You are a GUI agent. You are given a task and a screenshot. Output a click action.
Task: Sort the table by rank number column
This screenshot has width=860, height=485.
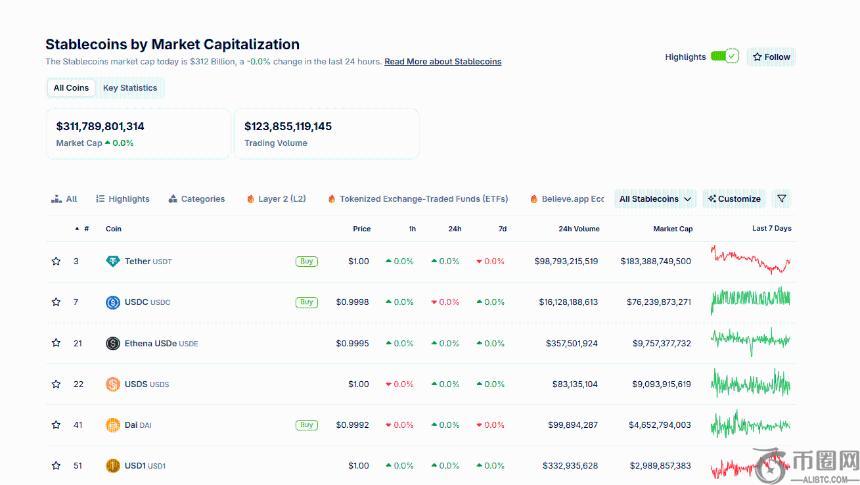pos(85,229)
